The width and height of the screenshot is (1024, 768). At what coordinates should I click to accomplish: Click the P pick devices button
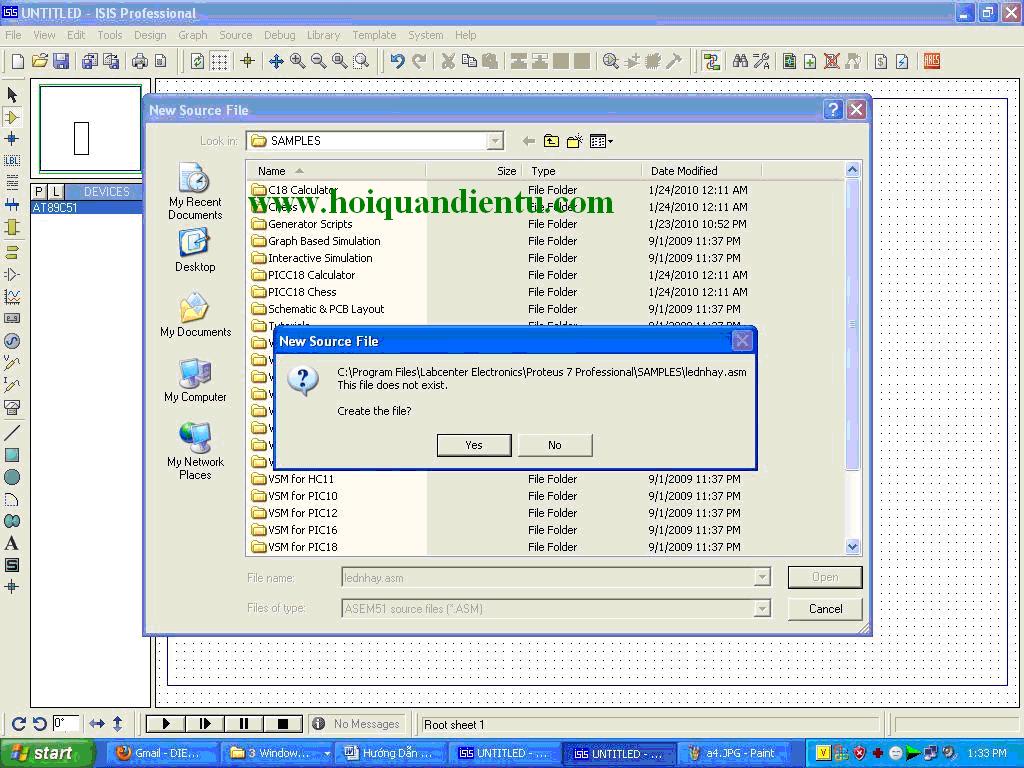click(x=39, y=191)
